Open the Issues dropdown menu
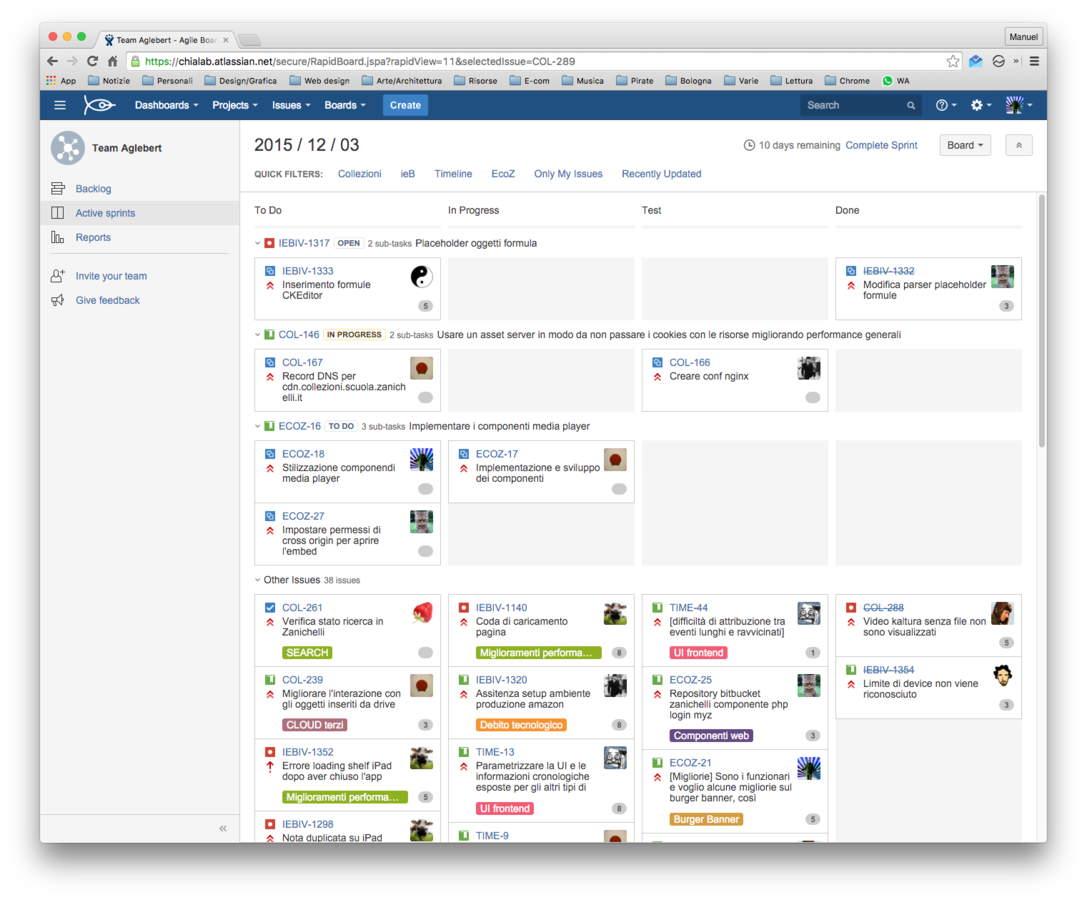Image resolution: width=1087 pixels, height=900 pixels. pyautogui.click(x=291, y=105)
